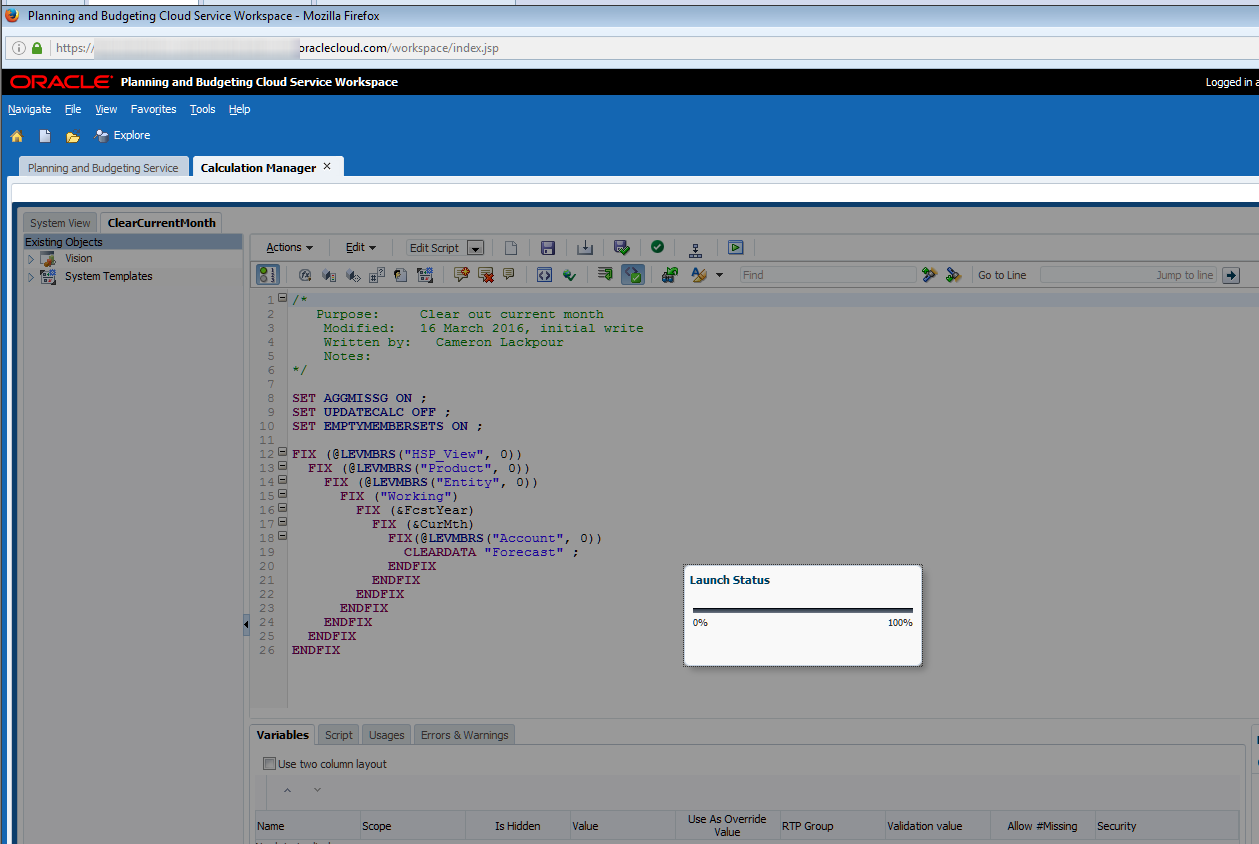Click the Jump to line input field

pos(1128,275)
